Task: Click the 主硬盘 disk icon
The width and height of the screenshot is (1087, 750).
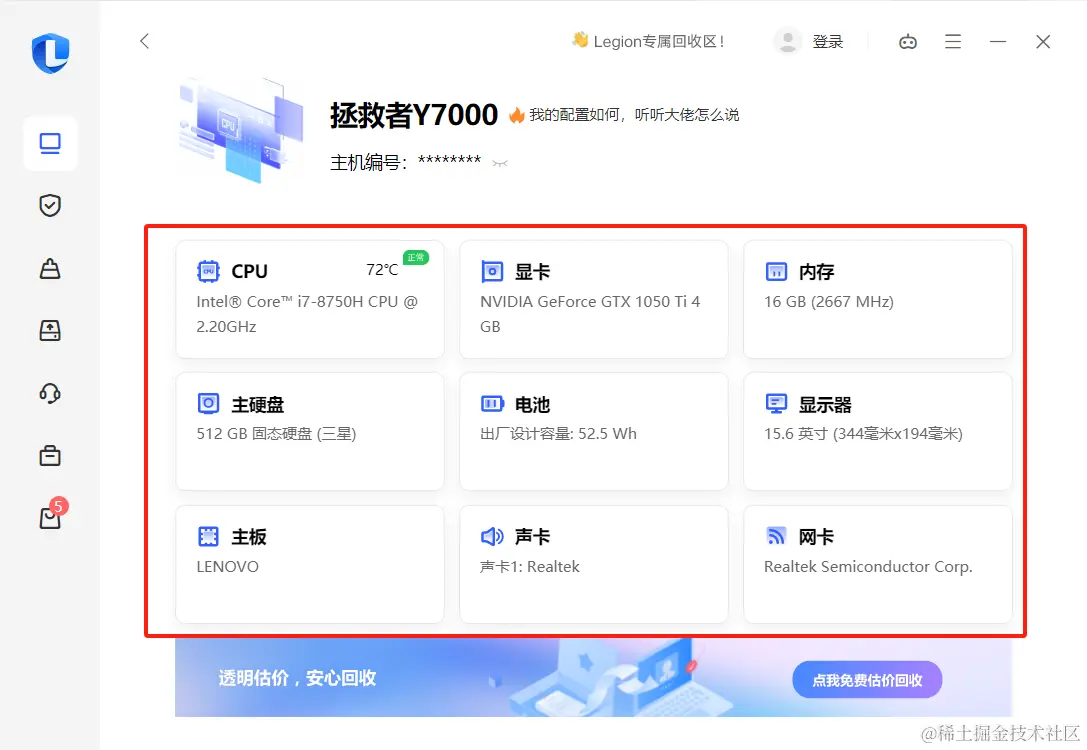Action: tap(208, 403)
